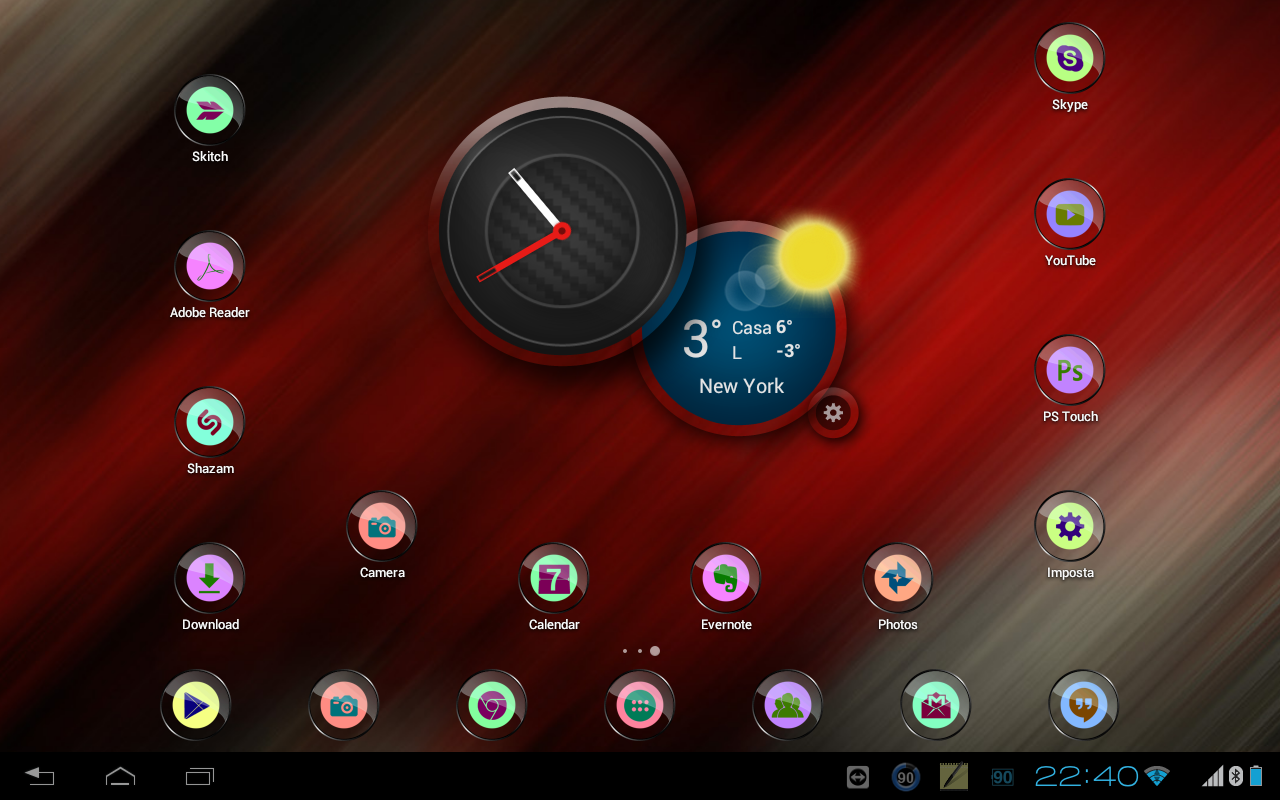Viewport: 1280px width, 800px height.
Task: Tap the Wi-Fi status icon
Action: [x=1157, y=776]
